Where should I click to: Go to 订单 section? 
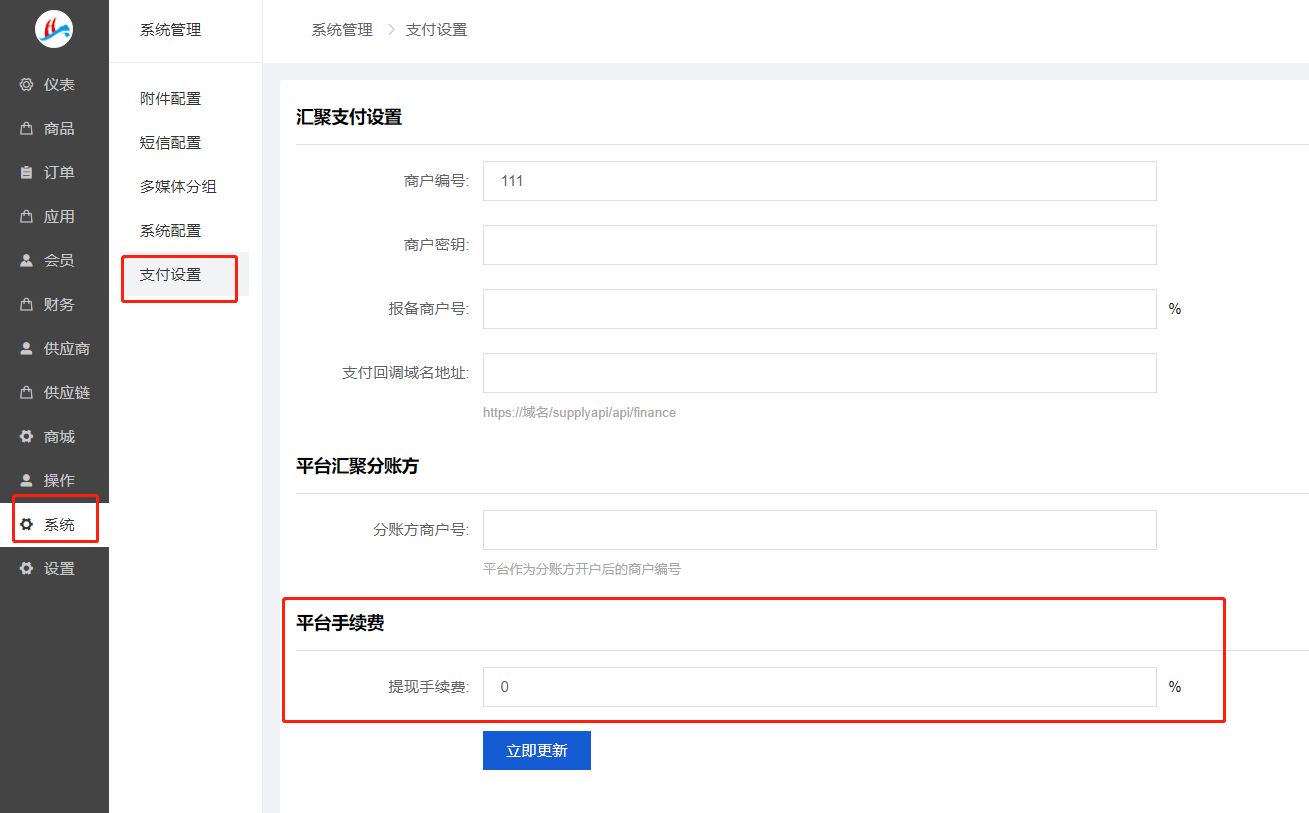click(54, 173)
